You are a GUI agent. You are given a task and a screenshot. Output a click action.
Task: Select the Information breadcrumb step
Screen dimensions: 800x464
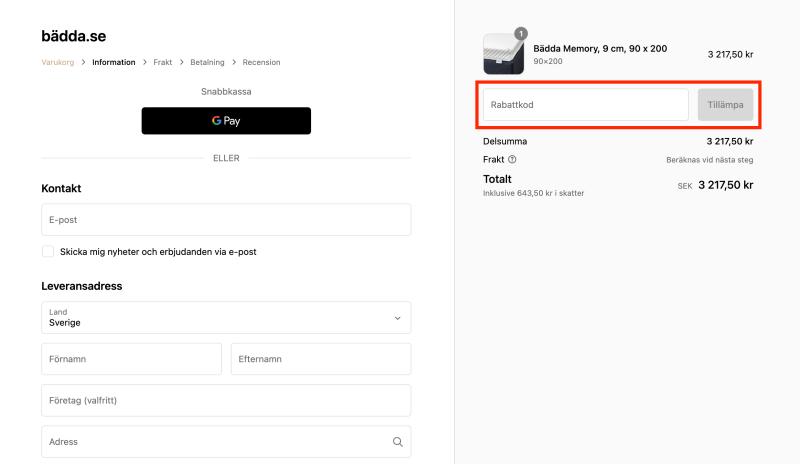[114, 62]
